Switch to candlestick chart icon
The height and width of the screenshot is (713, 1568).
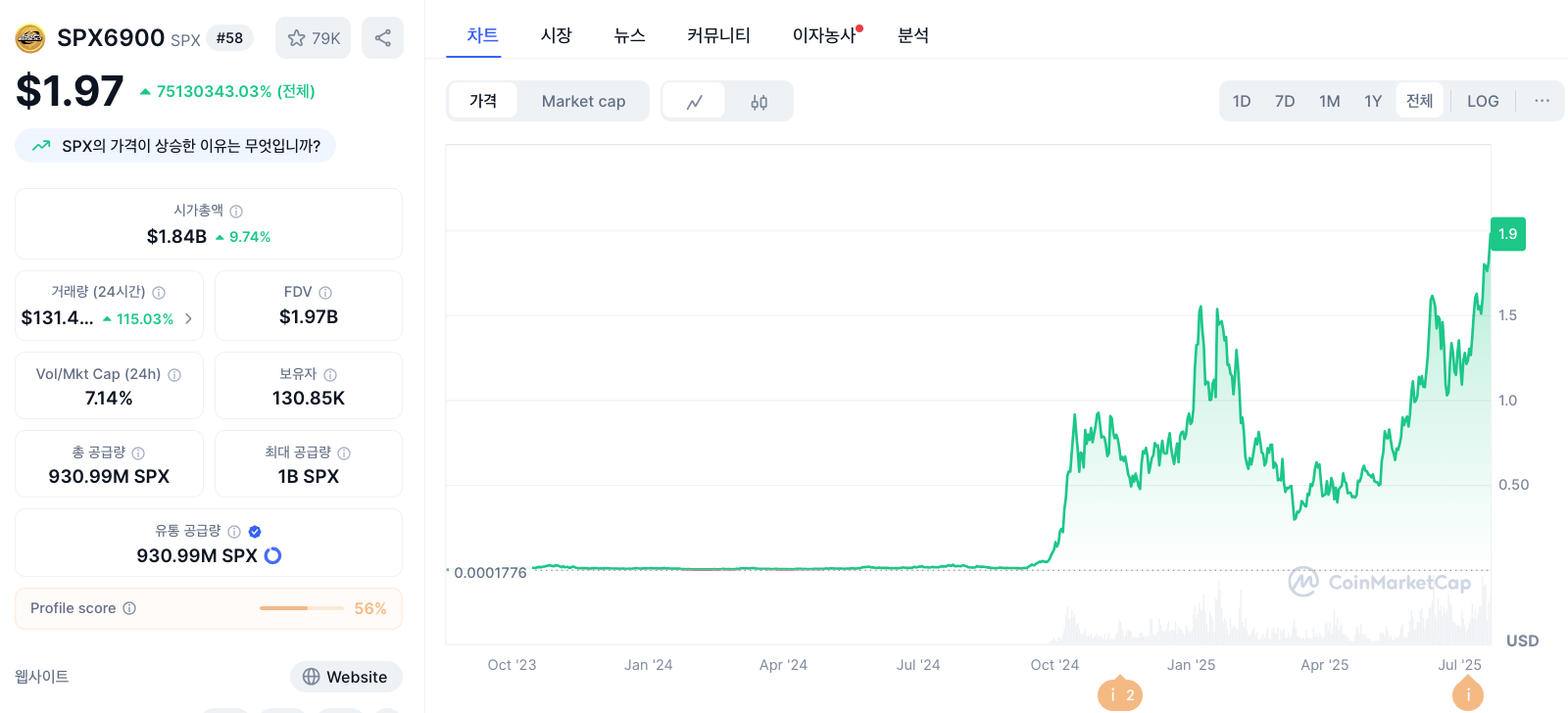759,102
